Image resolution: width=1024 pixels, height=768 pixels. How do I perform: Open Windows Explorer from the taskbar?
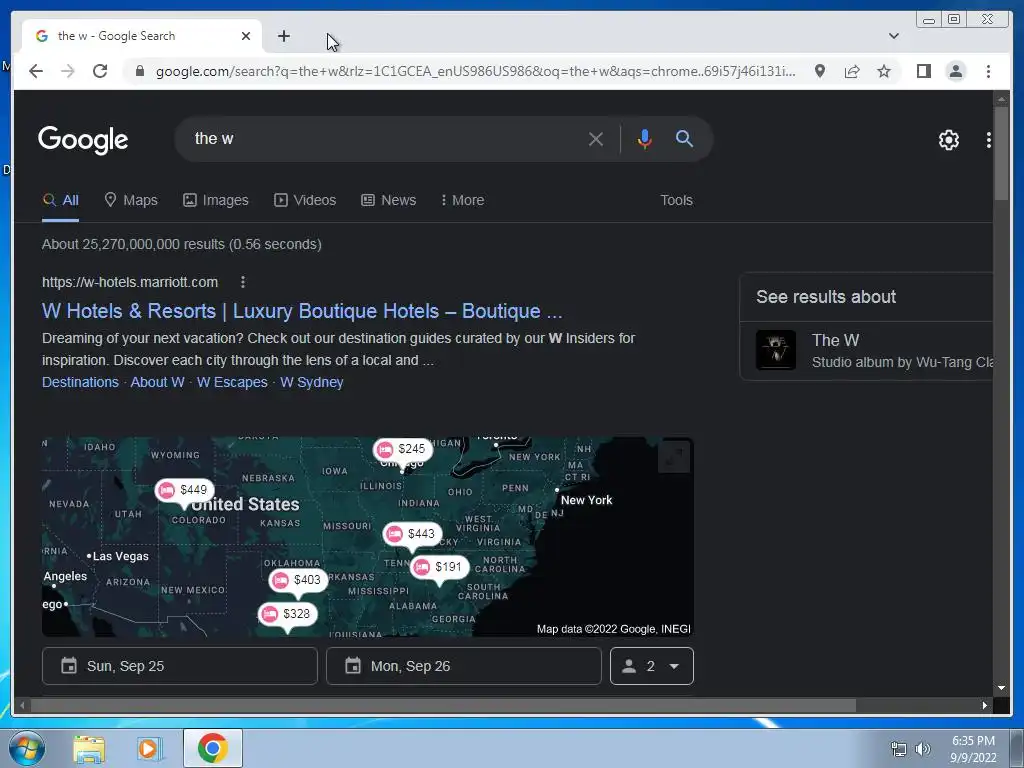(x=89, y=749)
